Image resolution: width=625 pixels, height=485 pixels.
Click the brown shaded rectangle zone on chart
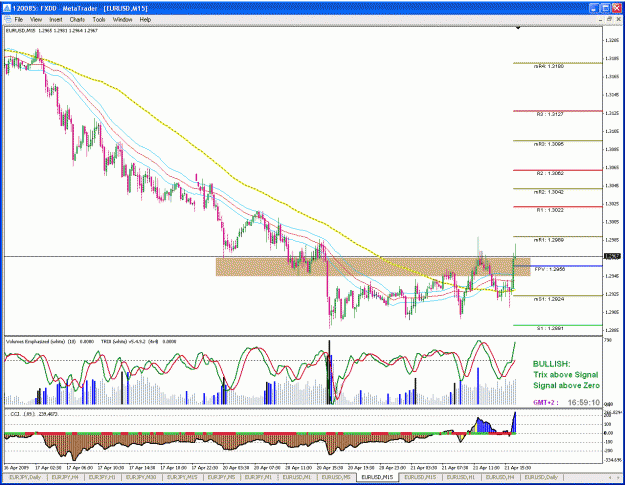(x=373, y=267)
